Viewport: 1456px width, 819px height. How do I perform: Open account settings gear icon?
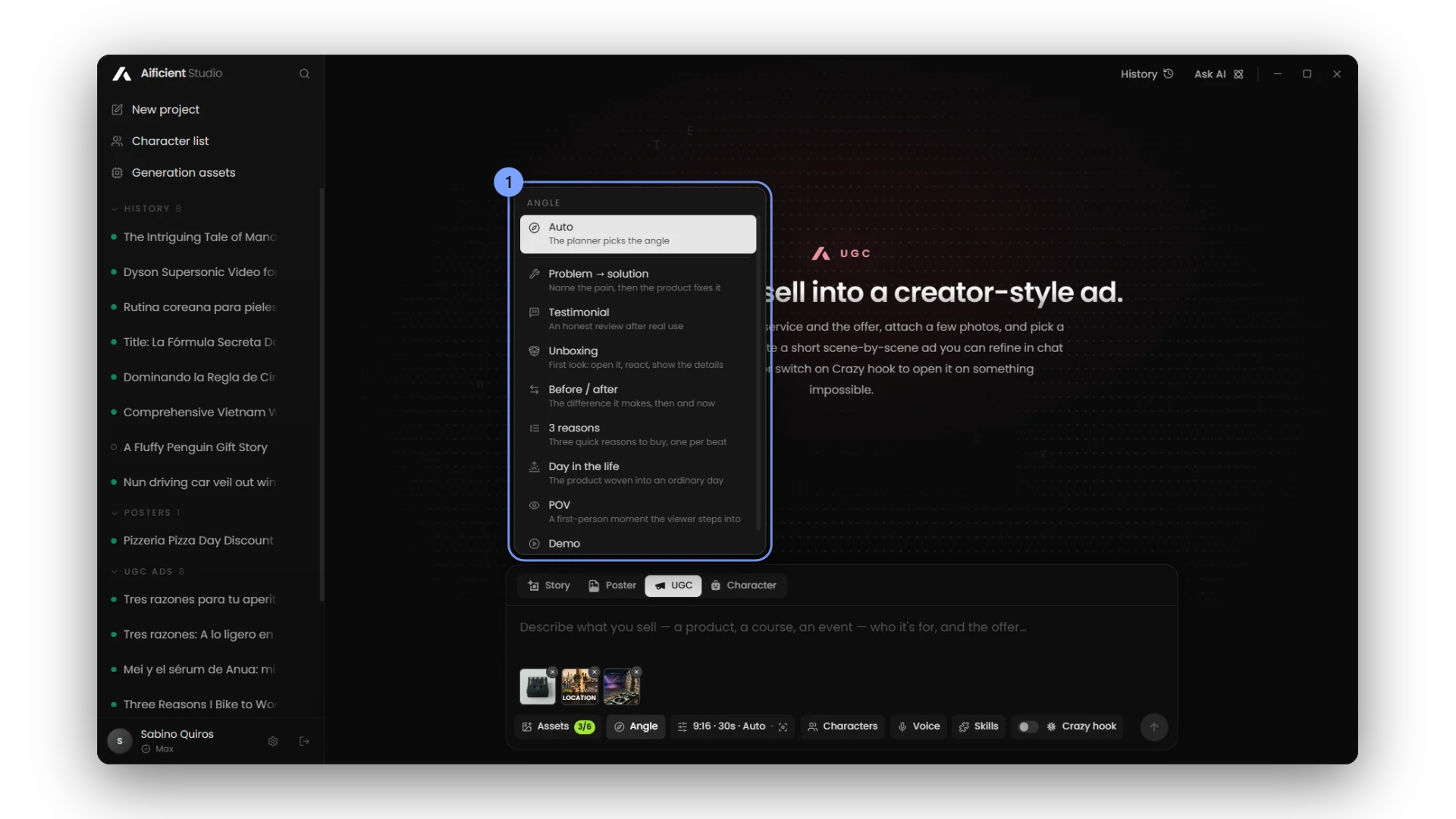(x=273, y=741)
